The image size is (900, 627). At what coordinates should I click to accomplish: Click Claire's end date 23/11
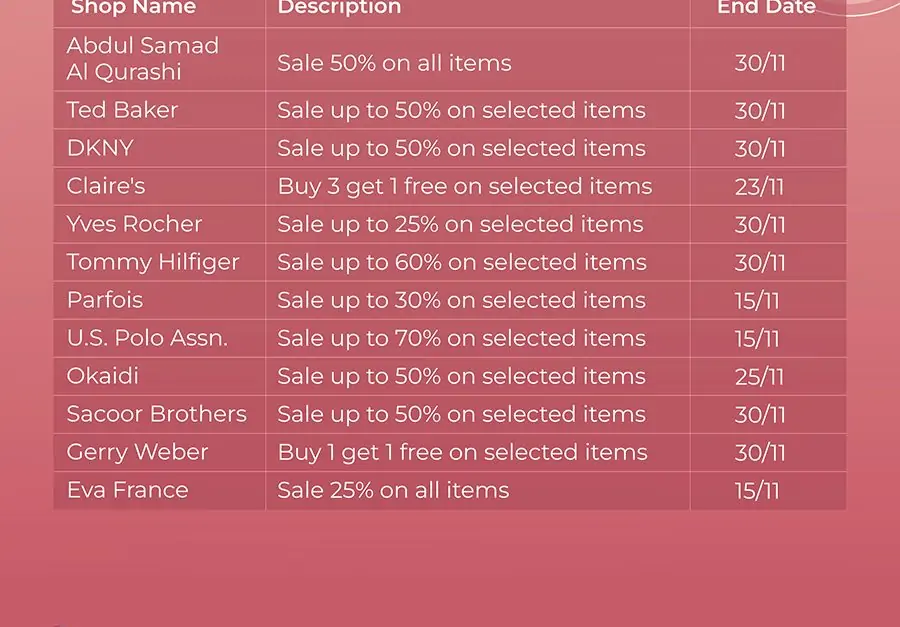click(x=759, y=187)
